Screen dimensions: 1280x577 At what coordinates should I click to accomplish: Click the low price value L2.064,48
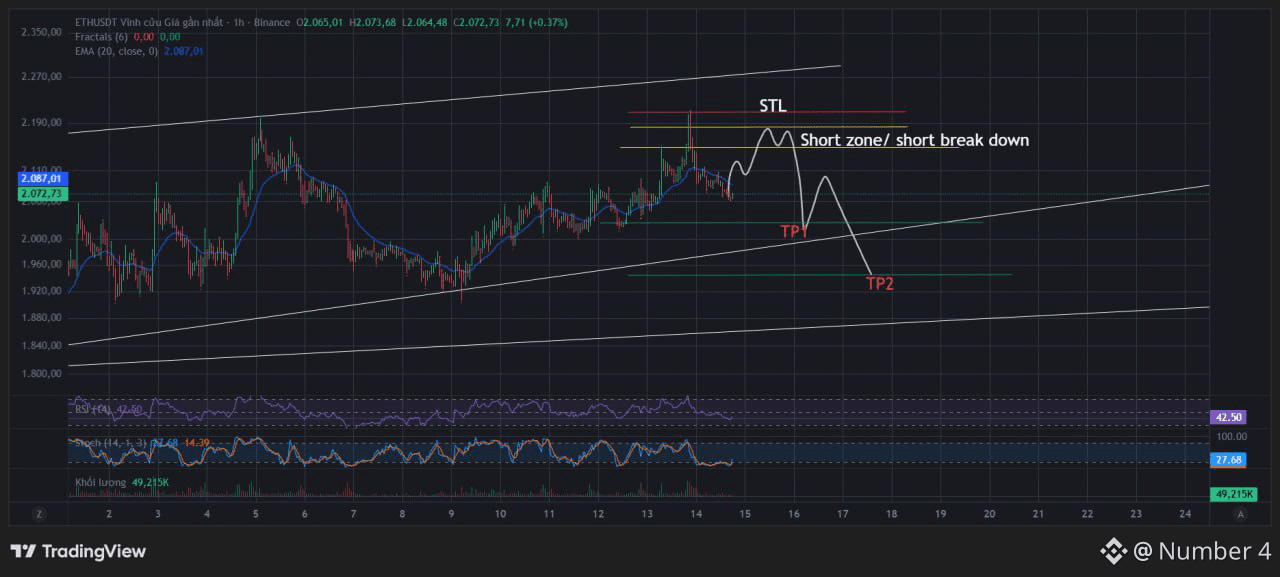pyautogui.click(x=424, y=22)
